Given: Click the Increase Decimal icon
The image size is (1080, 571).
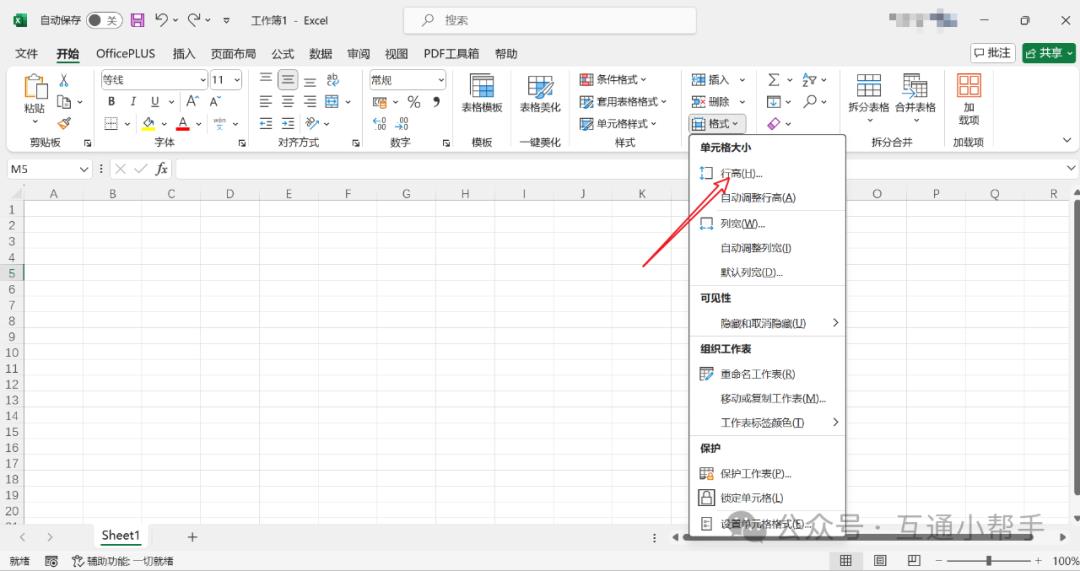Looking at the screenshot, I should (380, 123).
